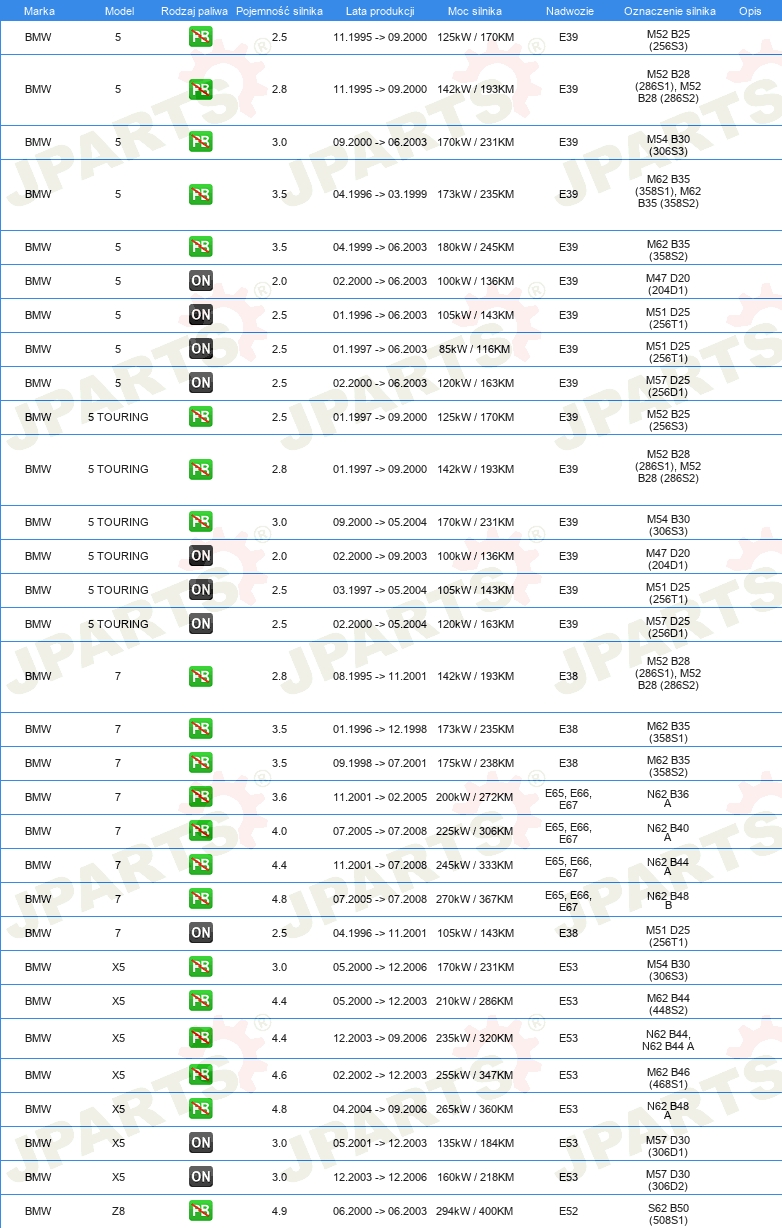Click PB icon in X5 210kW / 286KM row
The image size is (782, 1228).
click(x=201, y=1001)
